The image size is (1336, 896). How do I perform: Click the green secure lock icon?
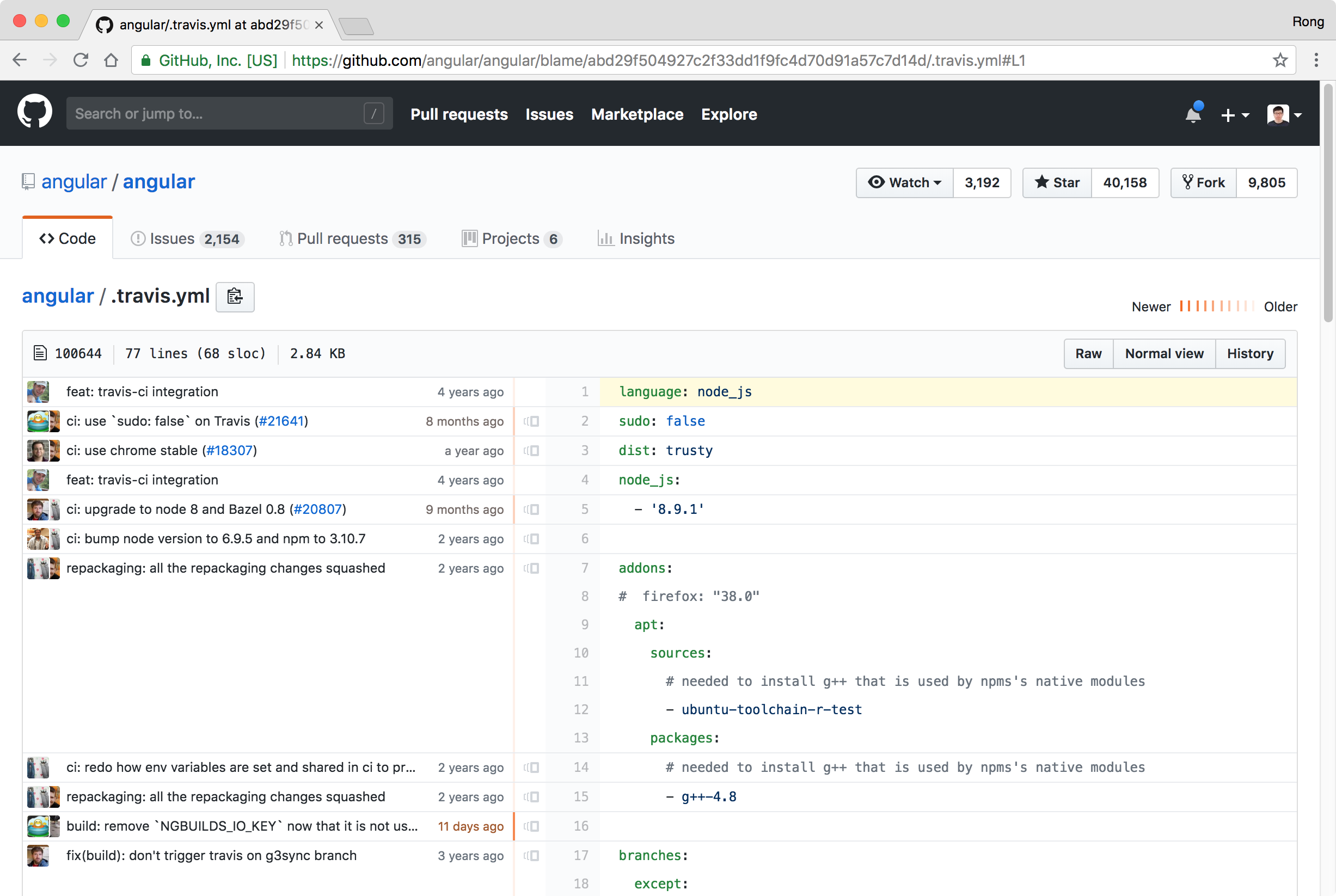pos(146,60)
